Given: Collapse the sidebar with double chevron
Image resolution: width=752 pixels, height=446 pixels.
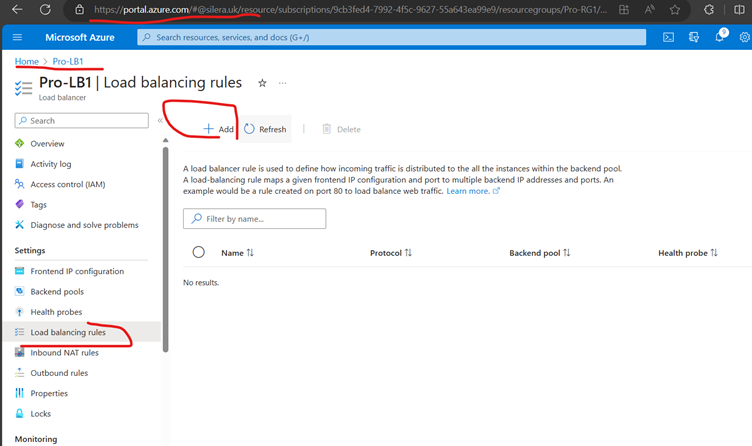Looking at the screenshot, I should 160,121.
